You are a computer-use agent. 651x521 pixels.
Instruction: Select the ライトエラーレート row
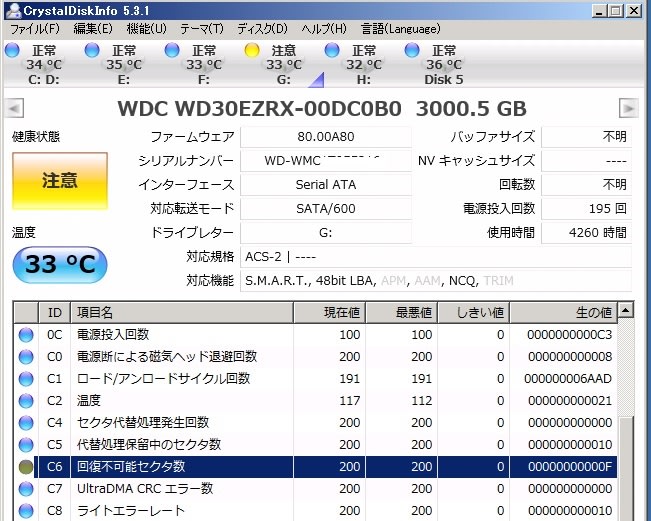pos(316,511)
